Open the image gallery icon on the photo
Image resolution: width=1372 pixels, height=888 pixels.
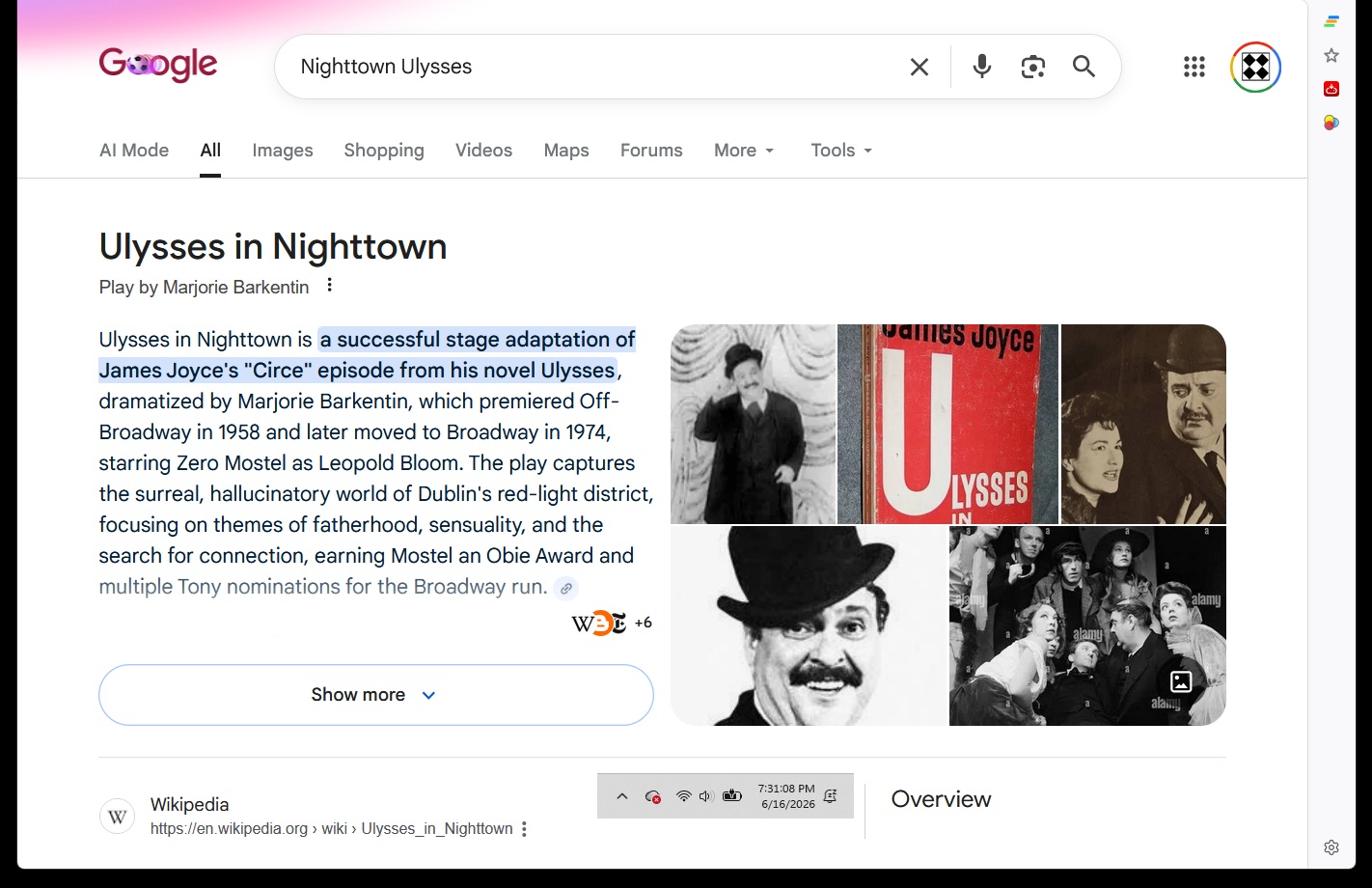(1181, 681)
